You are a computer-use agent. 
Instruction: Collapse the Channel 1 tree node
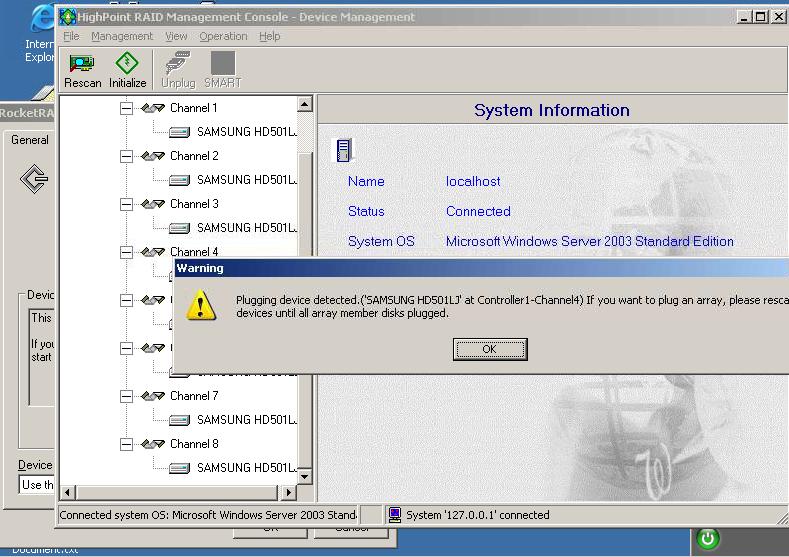126,108
